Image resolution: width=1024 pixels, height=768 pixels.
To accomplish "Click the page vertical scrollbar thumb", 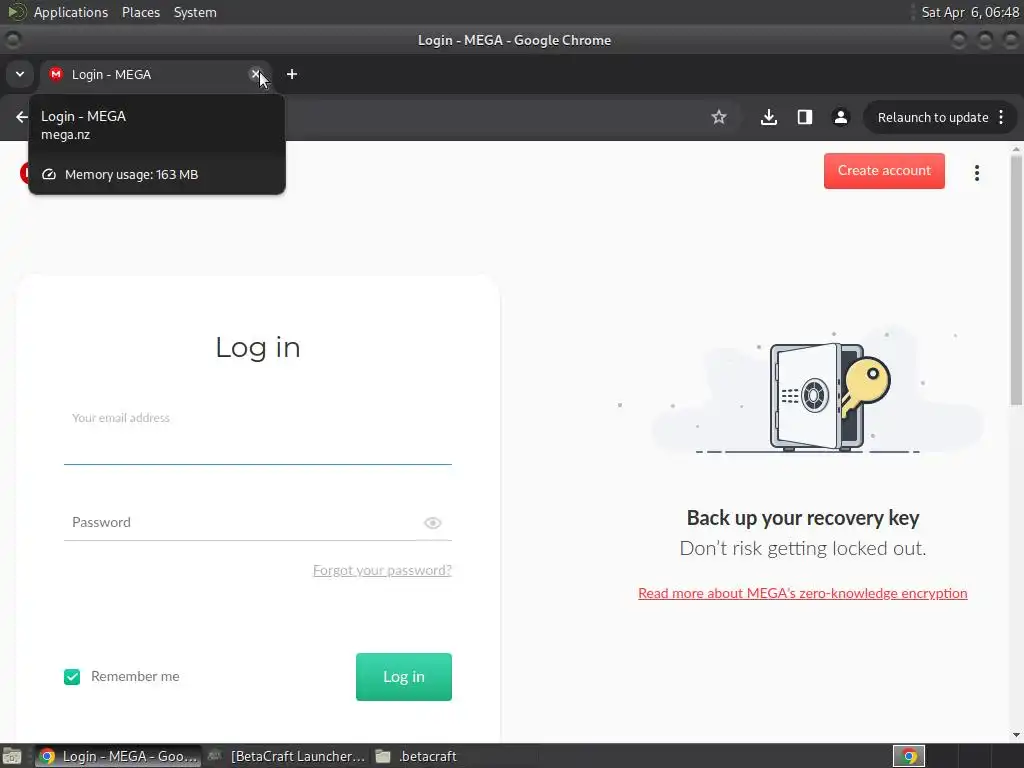I will point(1016,281).
